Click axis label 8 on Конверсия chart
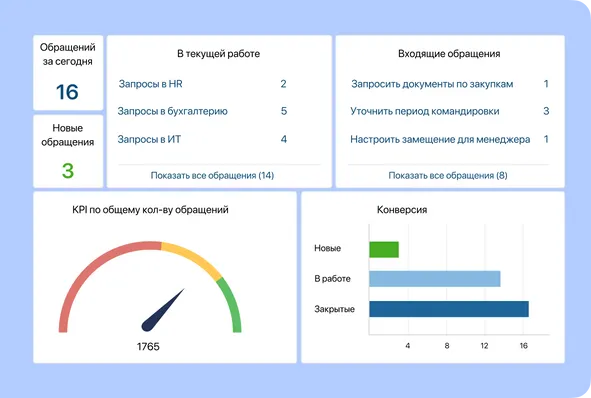This screenshot has width=591, height=398. (447, 346)
